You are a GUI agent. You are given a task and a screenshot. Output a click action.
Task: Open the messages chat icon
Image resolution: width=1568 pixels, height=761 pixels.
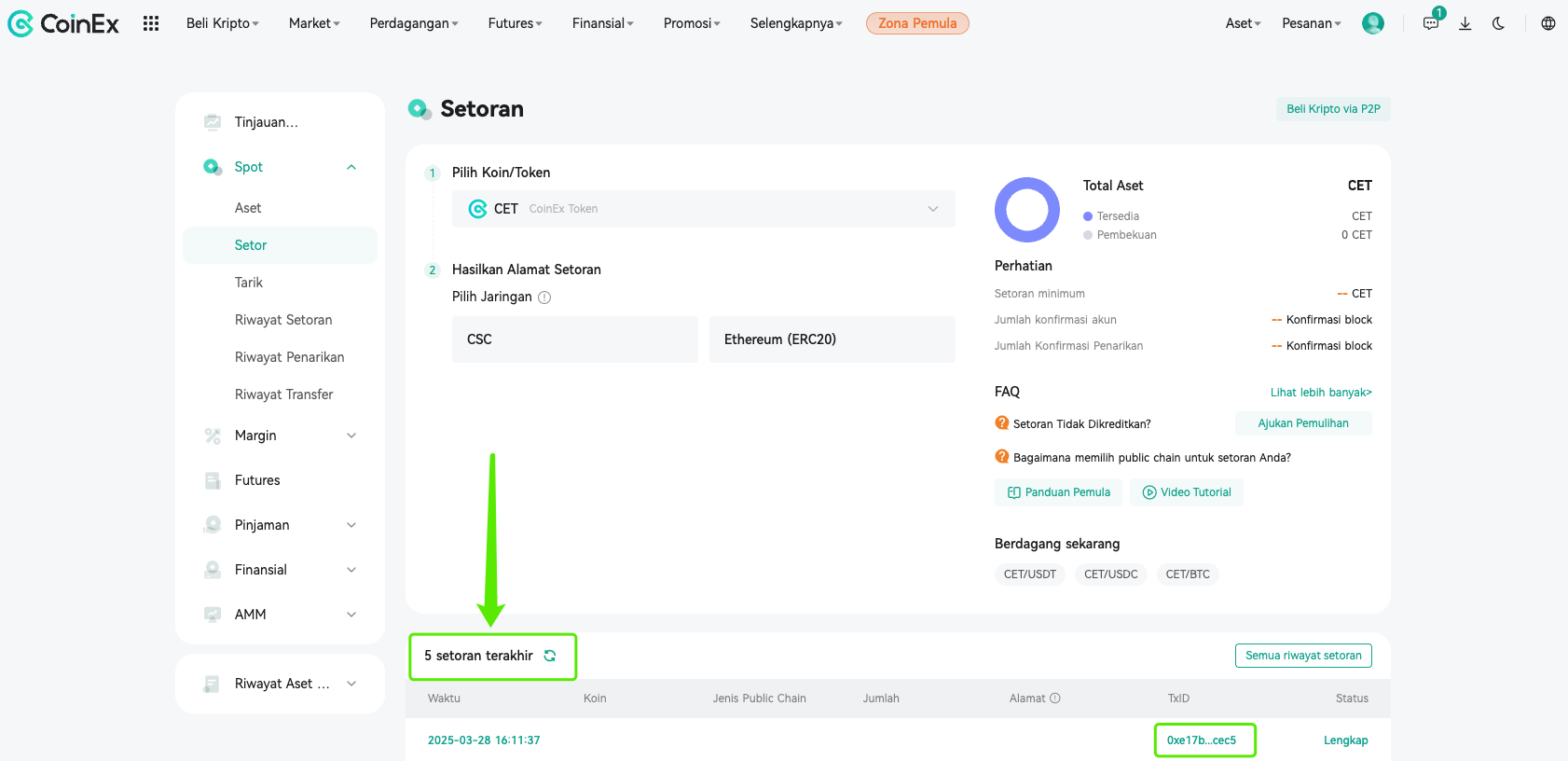(x=1431, y=23)
